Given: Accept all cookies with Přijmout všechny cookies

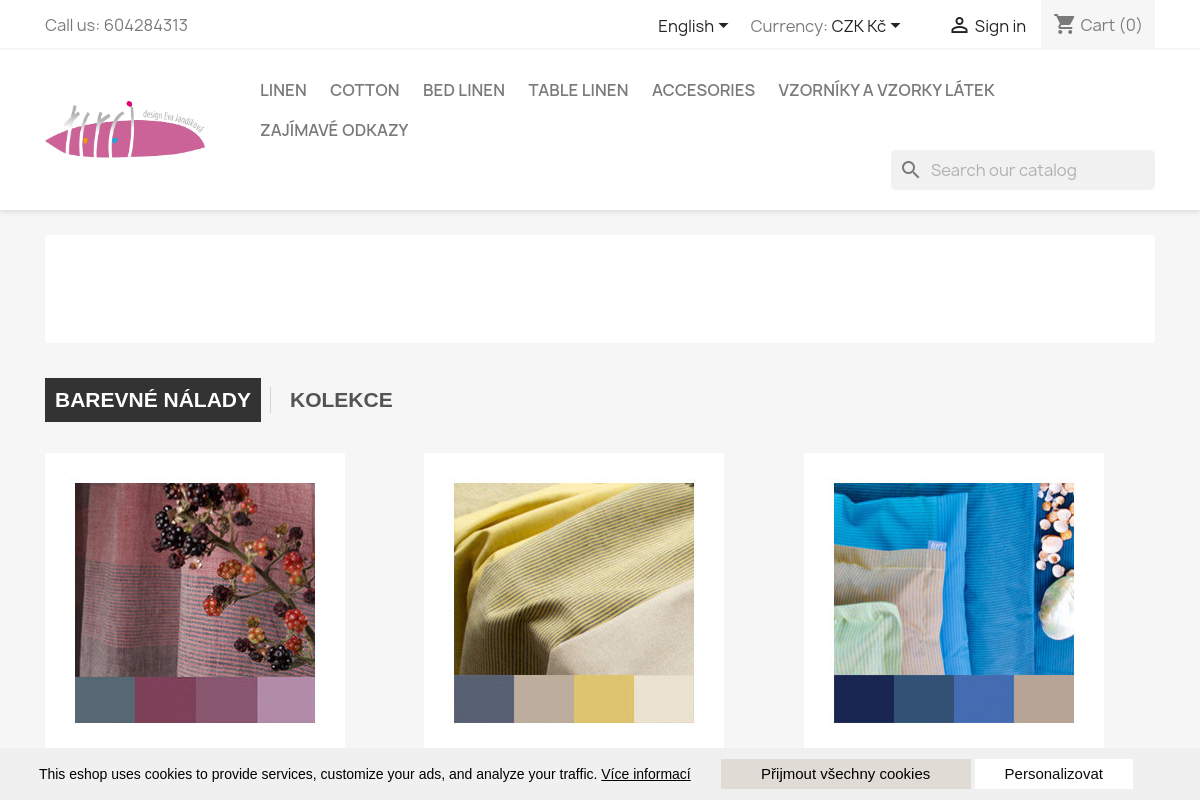Looking at the screenshot, I should [846, 774].
